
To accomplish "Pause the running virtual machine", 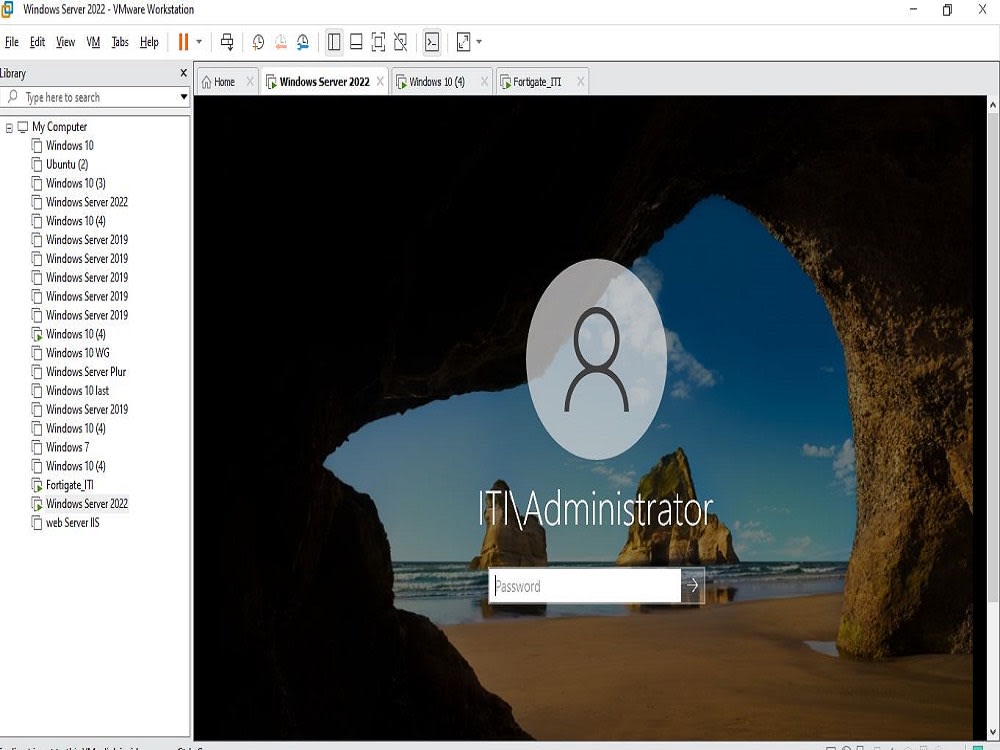I will coord(184,41).
